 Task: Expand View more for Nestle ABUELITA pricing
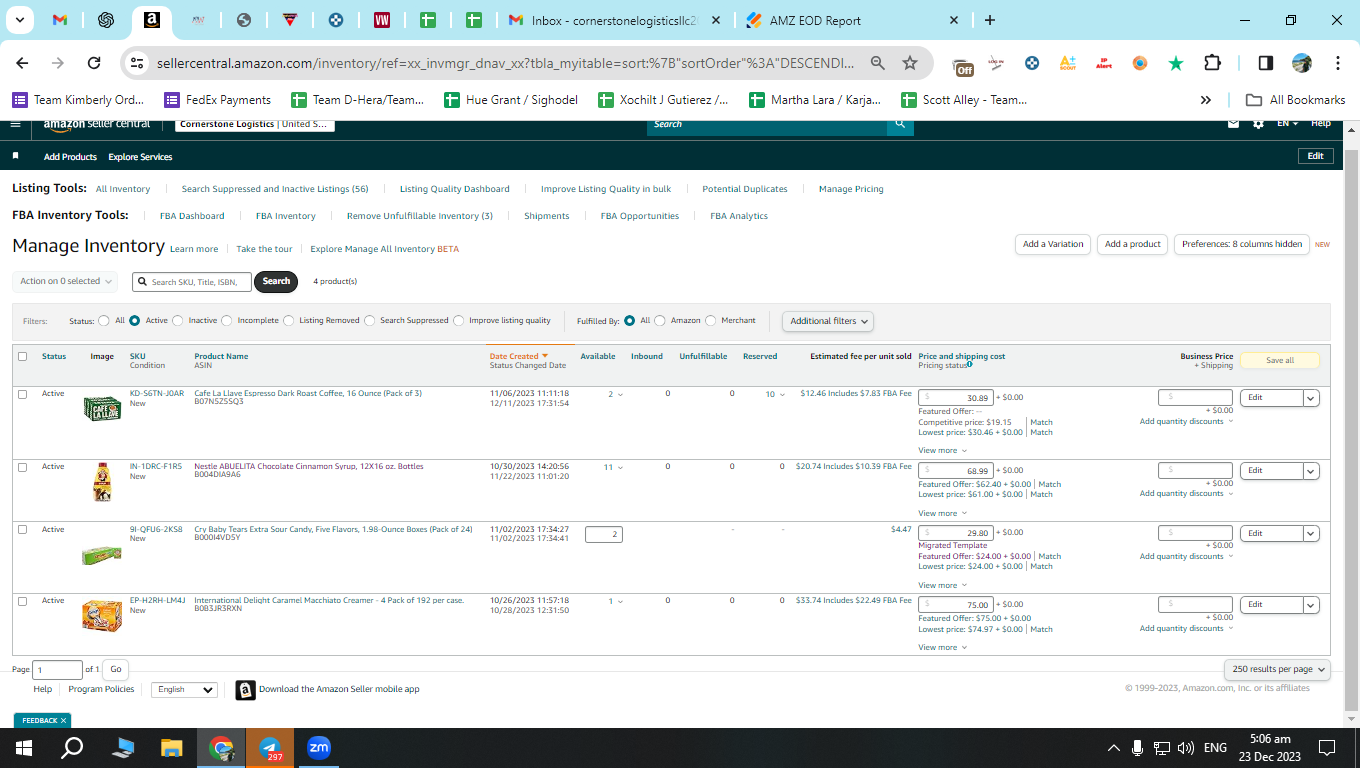[x=943, y=513]
